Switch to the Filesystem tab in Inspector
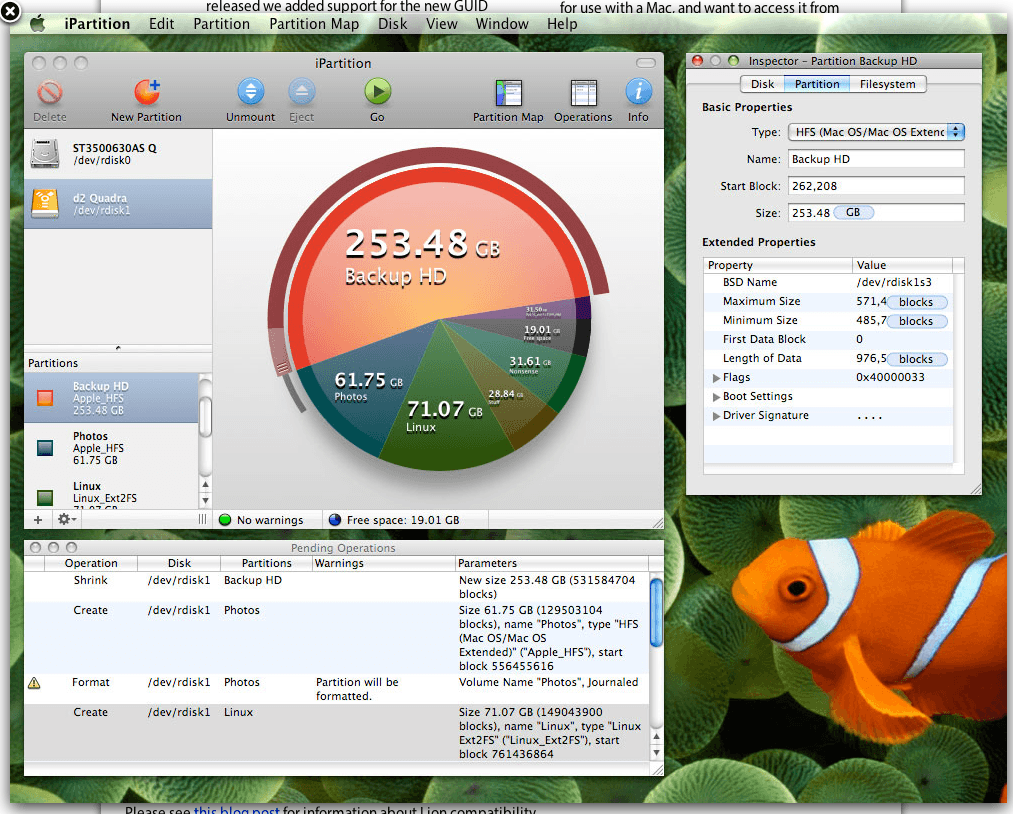This screenshot has width=1013, height=814. (888, 84)
